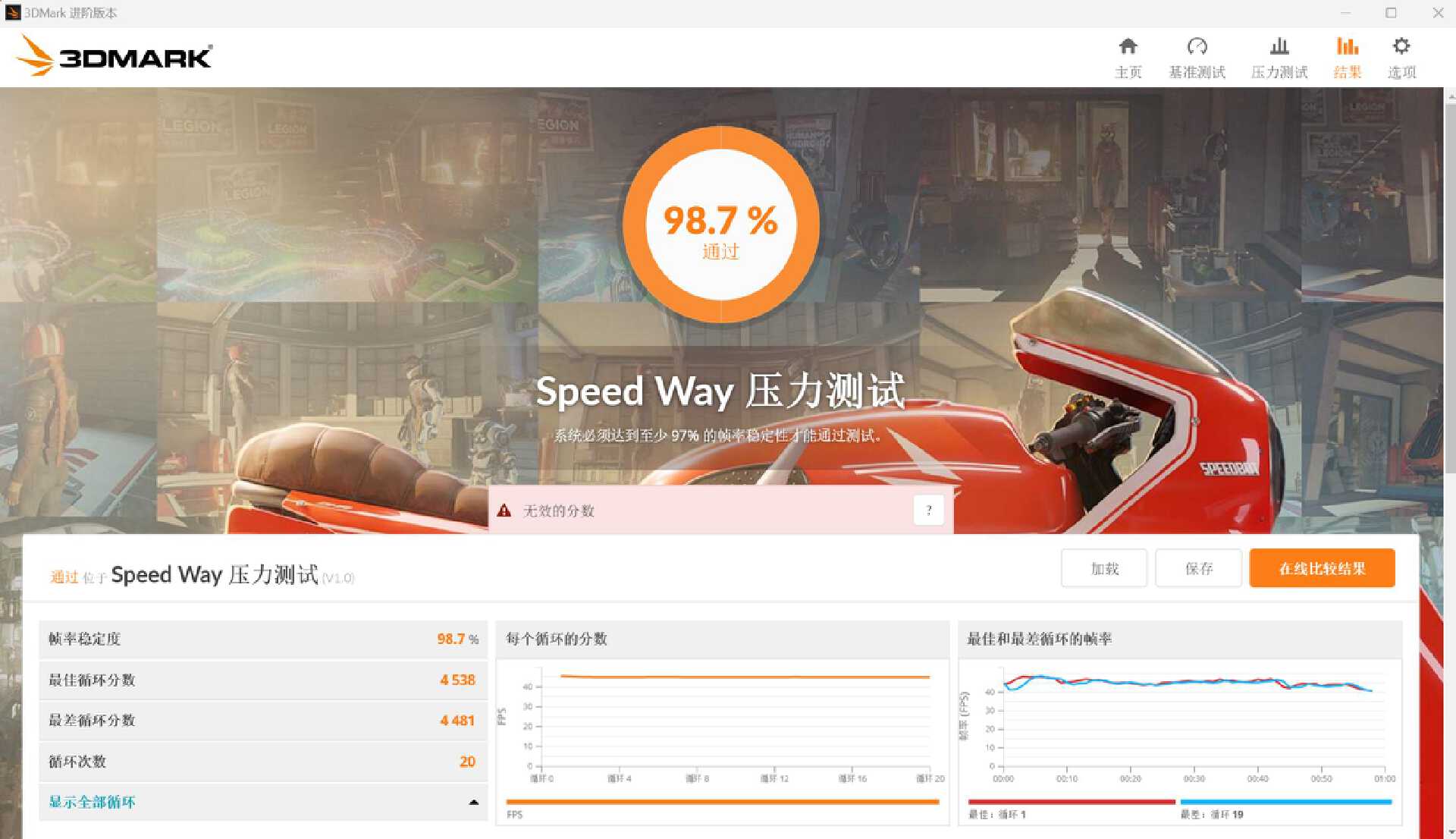Image resolution: width=1456 pixels, height=839 pixels.
Task: Click the vertical scrollbar on right
Action: click(x=1449, y=288)
